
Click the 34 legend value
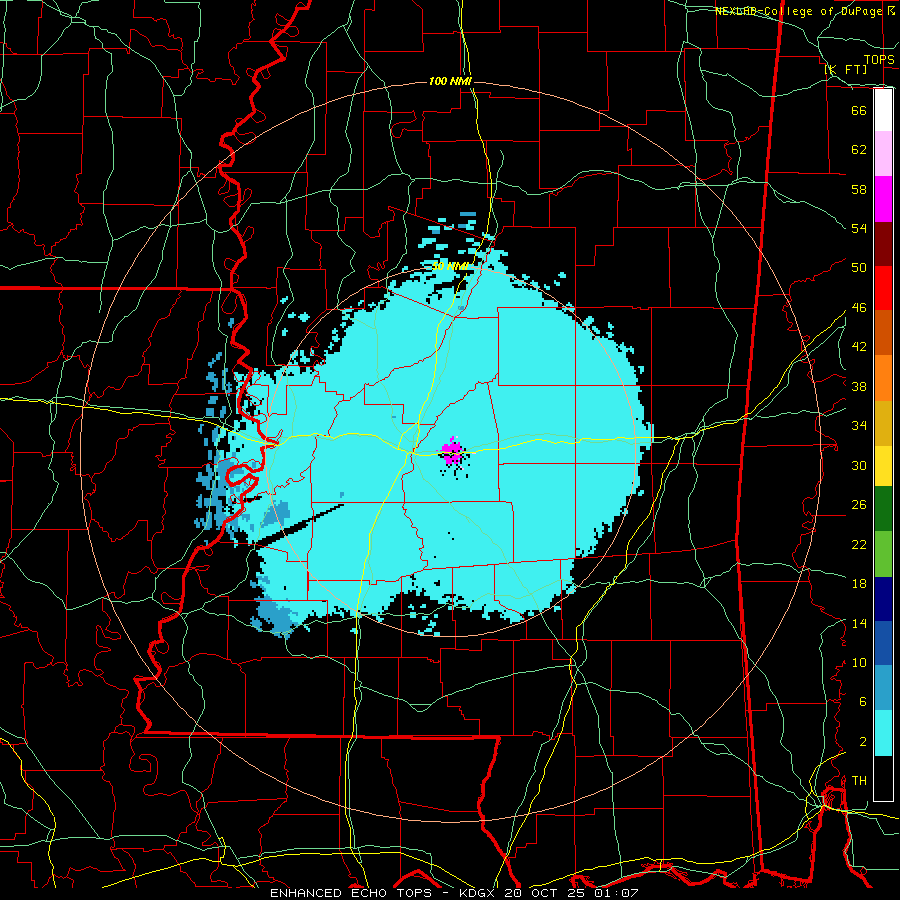click(x=859, y=426)
